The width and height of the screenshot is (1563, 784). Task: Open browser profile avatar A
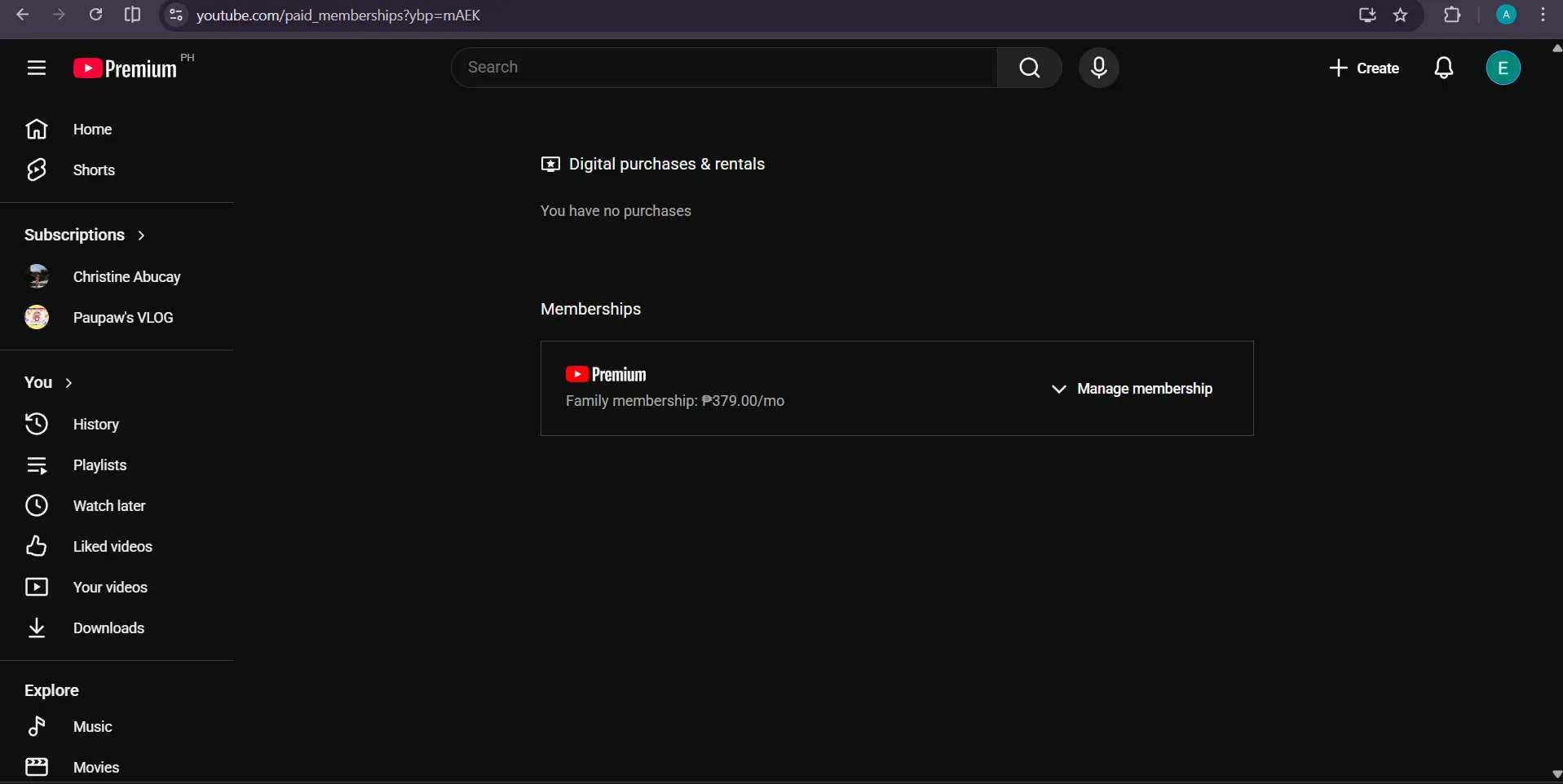[1506, 15]
